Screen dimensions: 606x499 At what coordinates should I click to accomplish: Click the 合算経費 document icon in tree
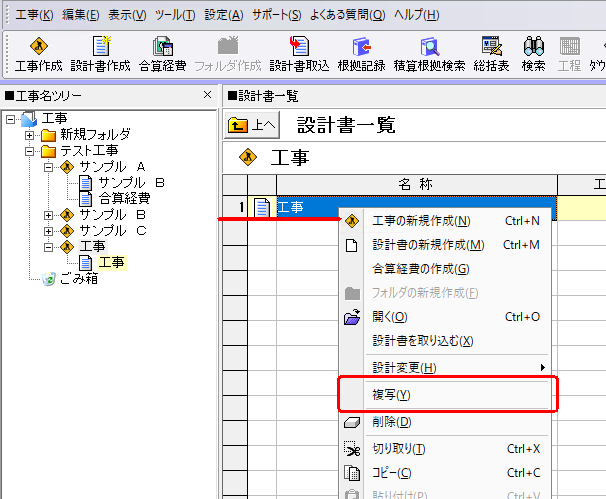[x=85, y=199]
